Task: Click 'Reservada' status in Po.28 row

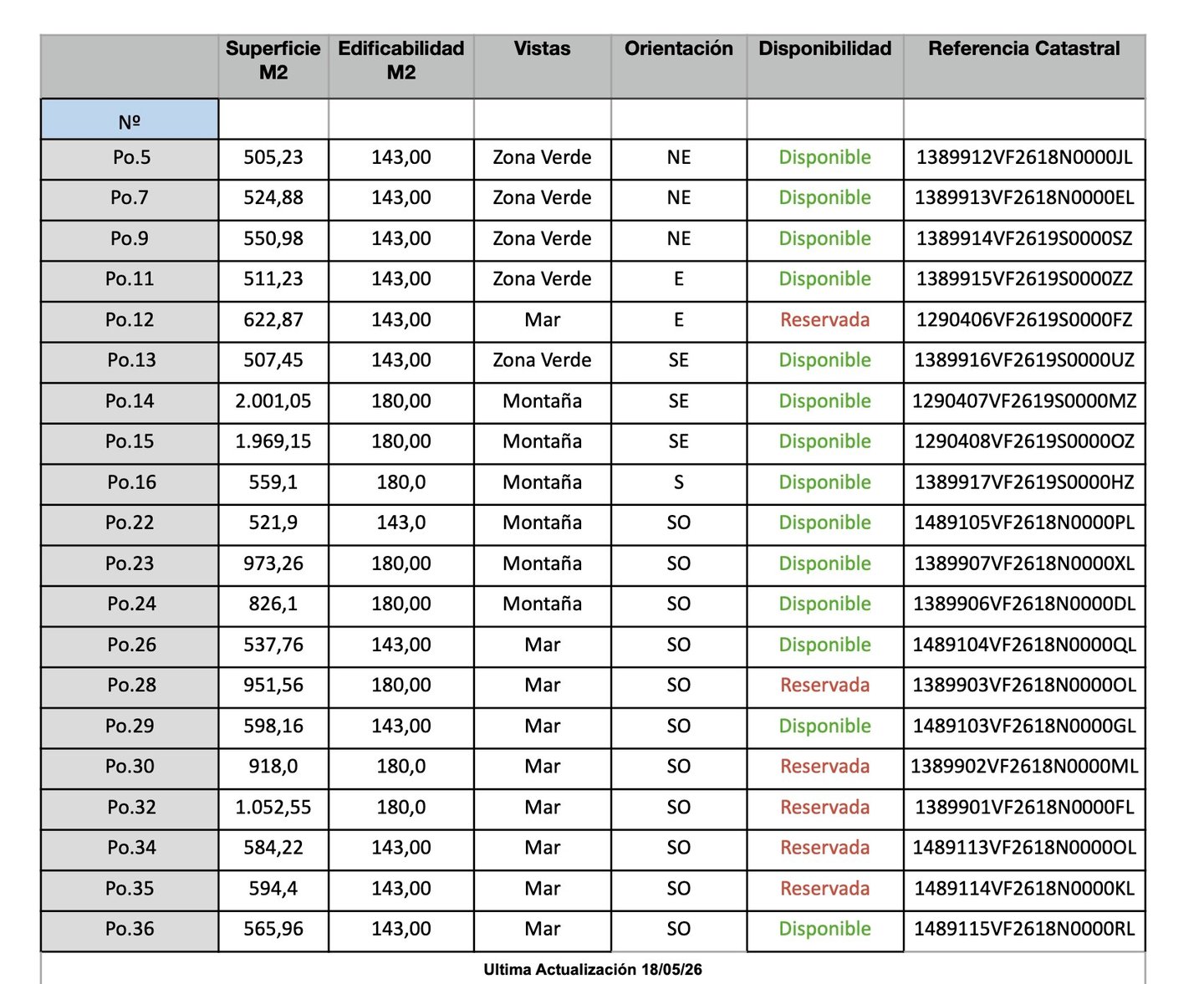Action: click(x=825, y=684)
